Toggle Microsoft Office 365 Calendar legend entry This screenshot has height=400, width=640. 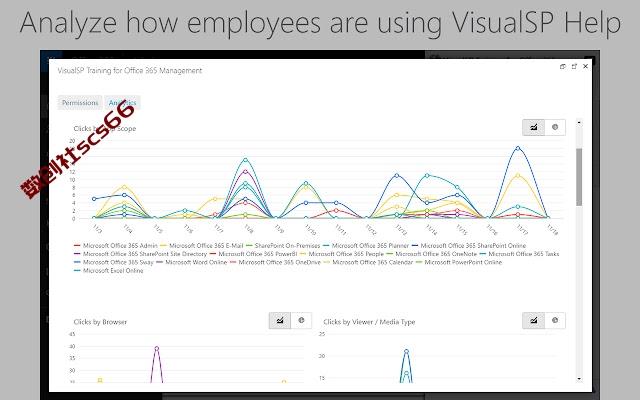point(368,262)
